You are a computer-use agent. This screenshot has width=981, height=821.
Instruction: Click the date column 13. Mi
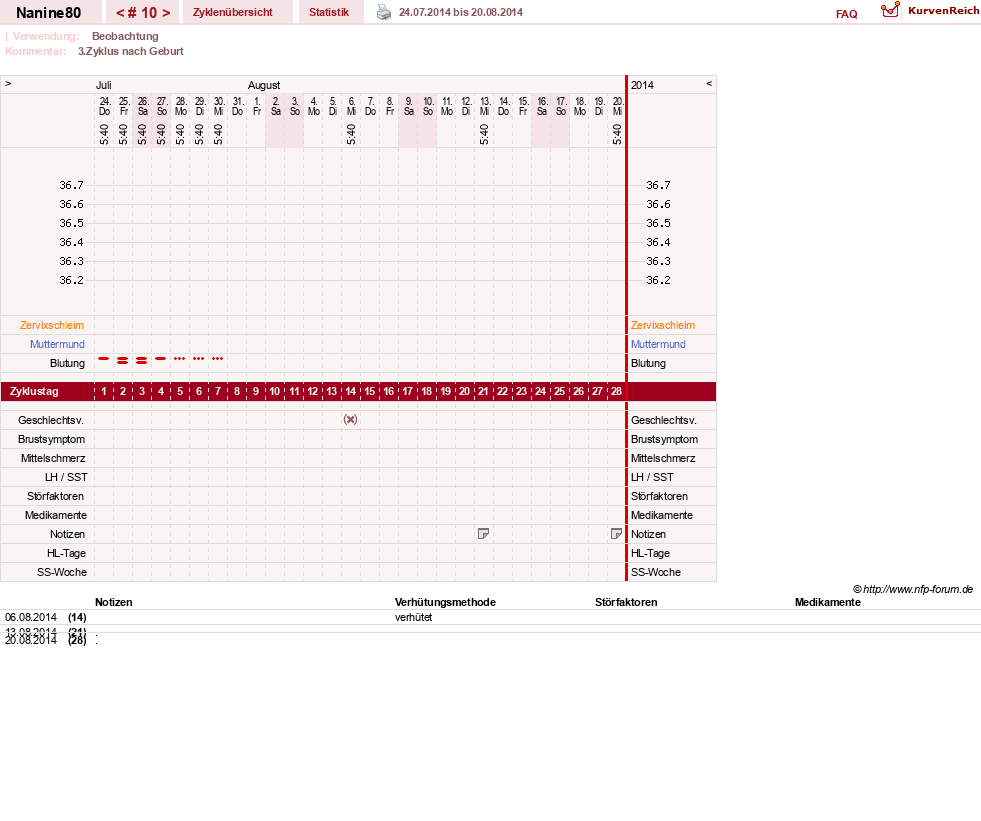pos(484,106)
